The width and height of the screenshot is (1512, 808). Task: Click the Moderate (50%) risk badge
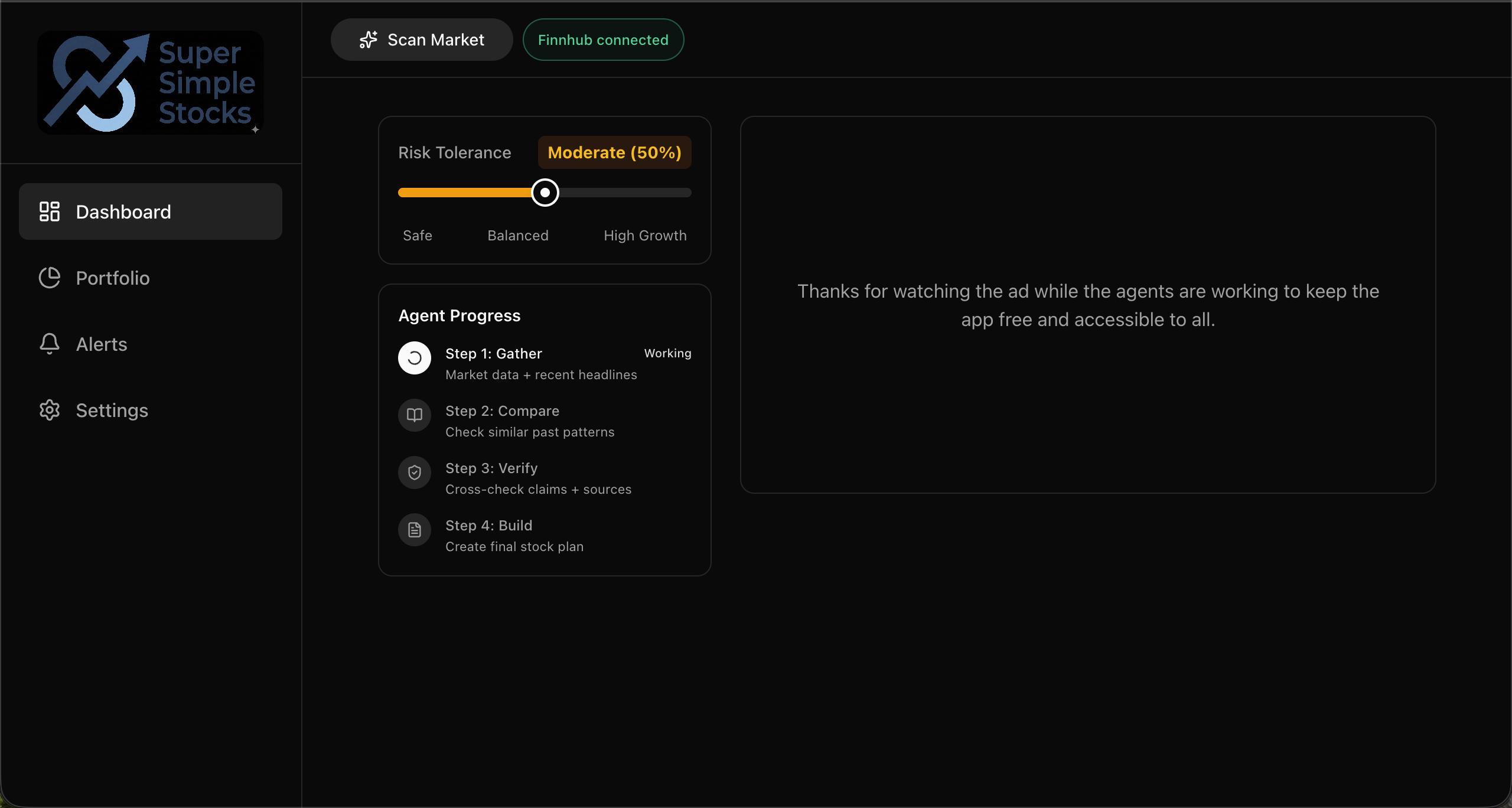(x=614, y=152)
